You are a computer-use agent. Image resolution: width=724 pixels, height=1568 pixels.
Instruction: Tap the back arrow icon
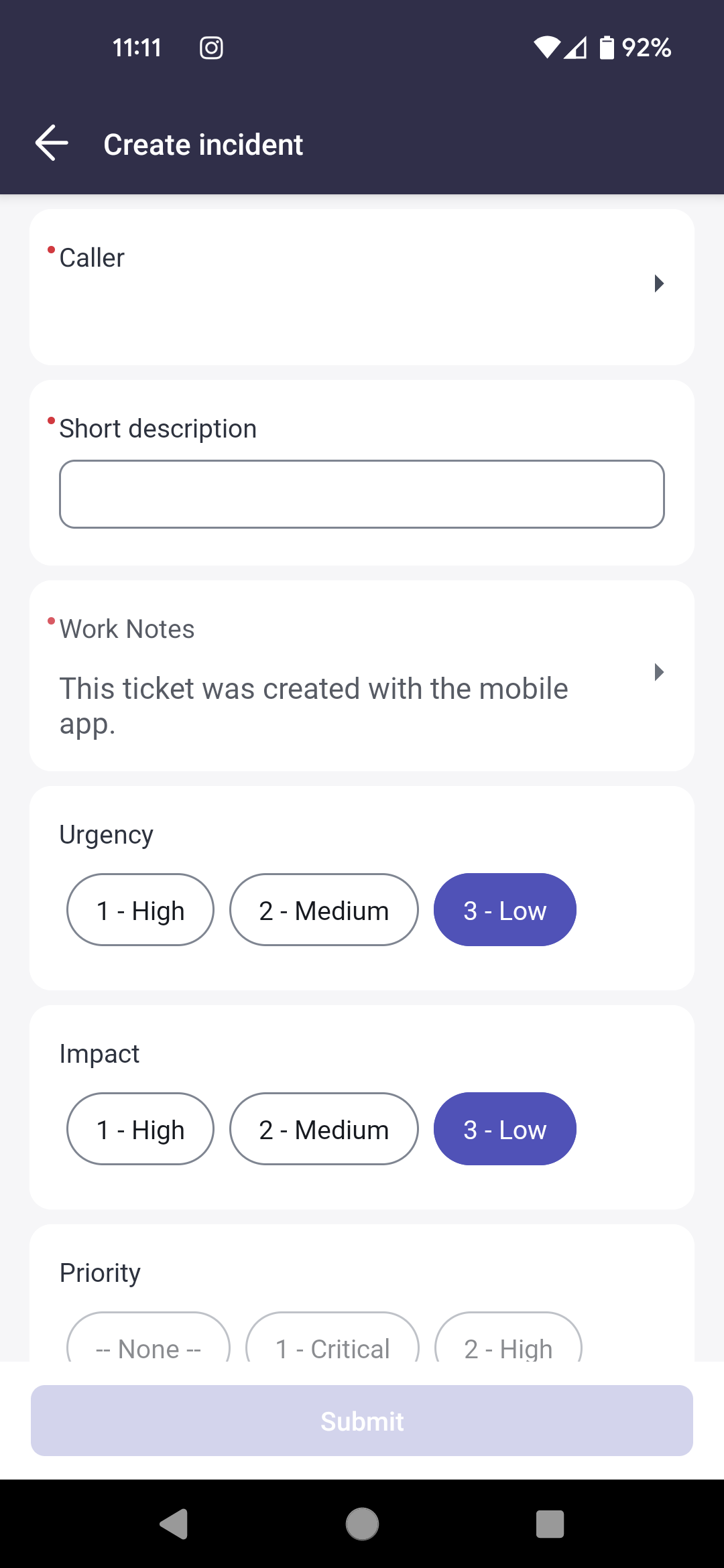52,143
